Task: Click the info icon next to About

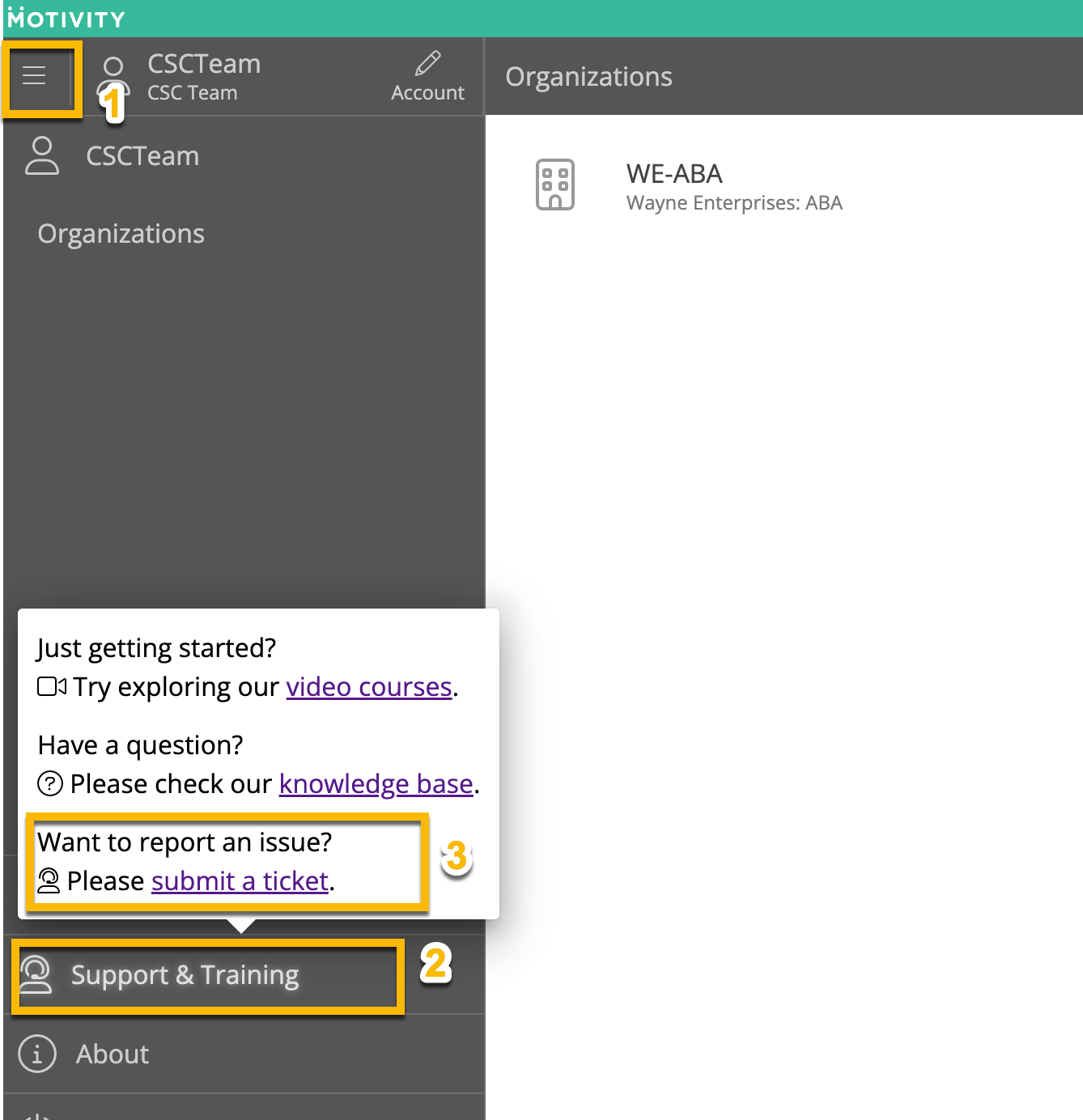Action: (x=37, y=1054)
